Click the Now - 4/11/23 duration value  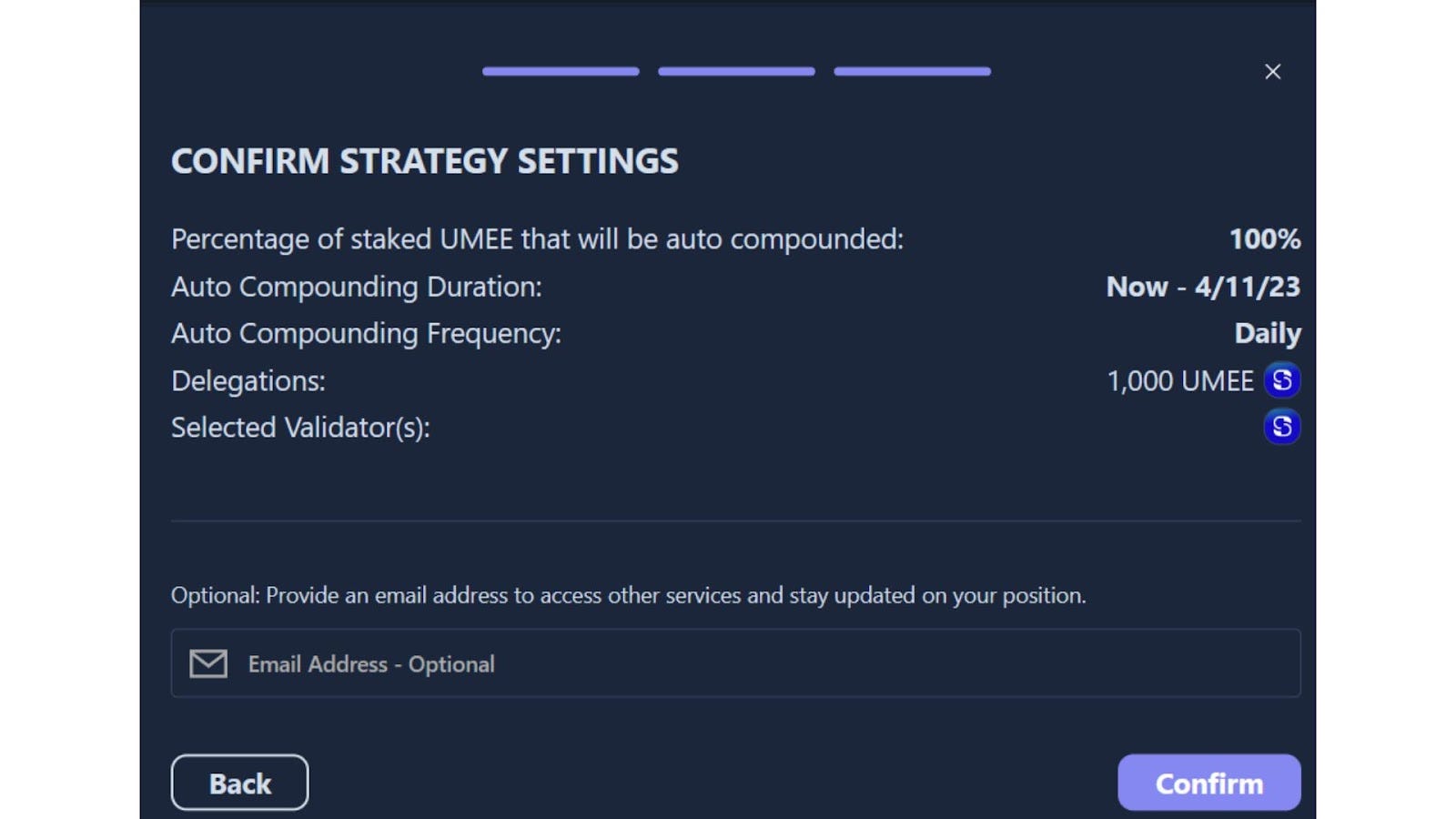point(1202,287)
